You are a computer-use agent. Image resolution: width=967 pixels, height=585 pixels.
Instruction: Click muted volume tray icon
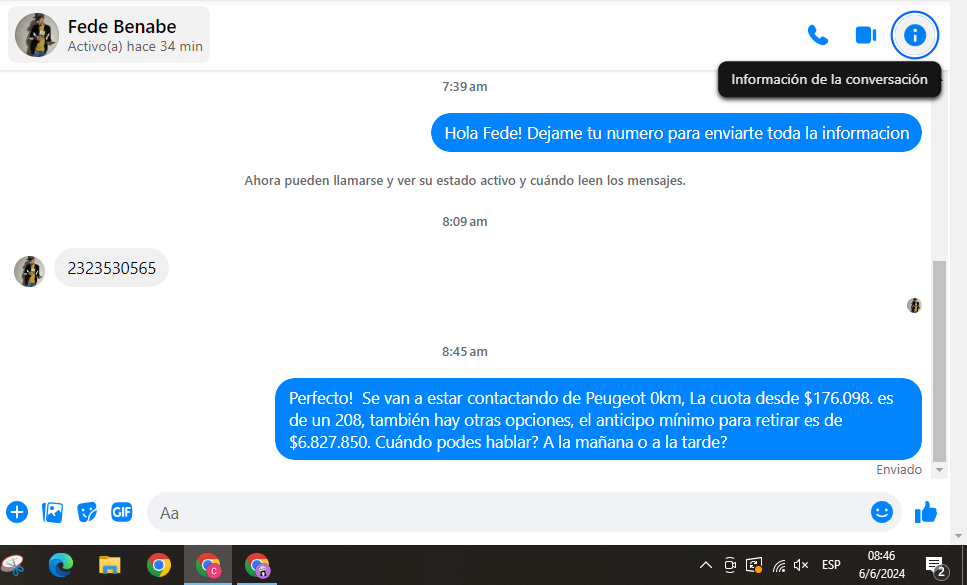point(801,565)
